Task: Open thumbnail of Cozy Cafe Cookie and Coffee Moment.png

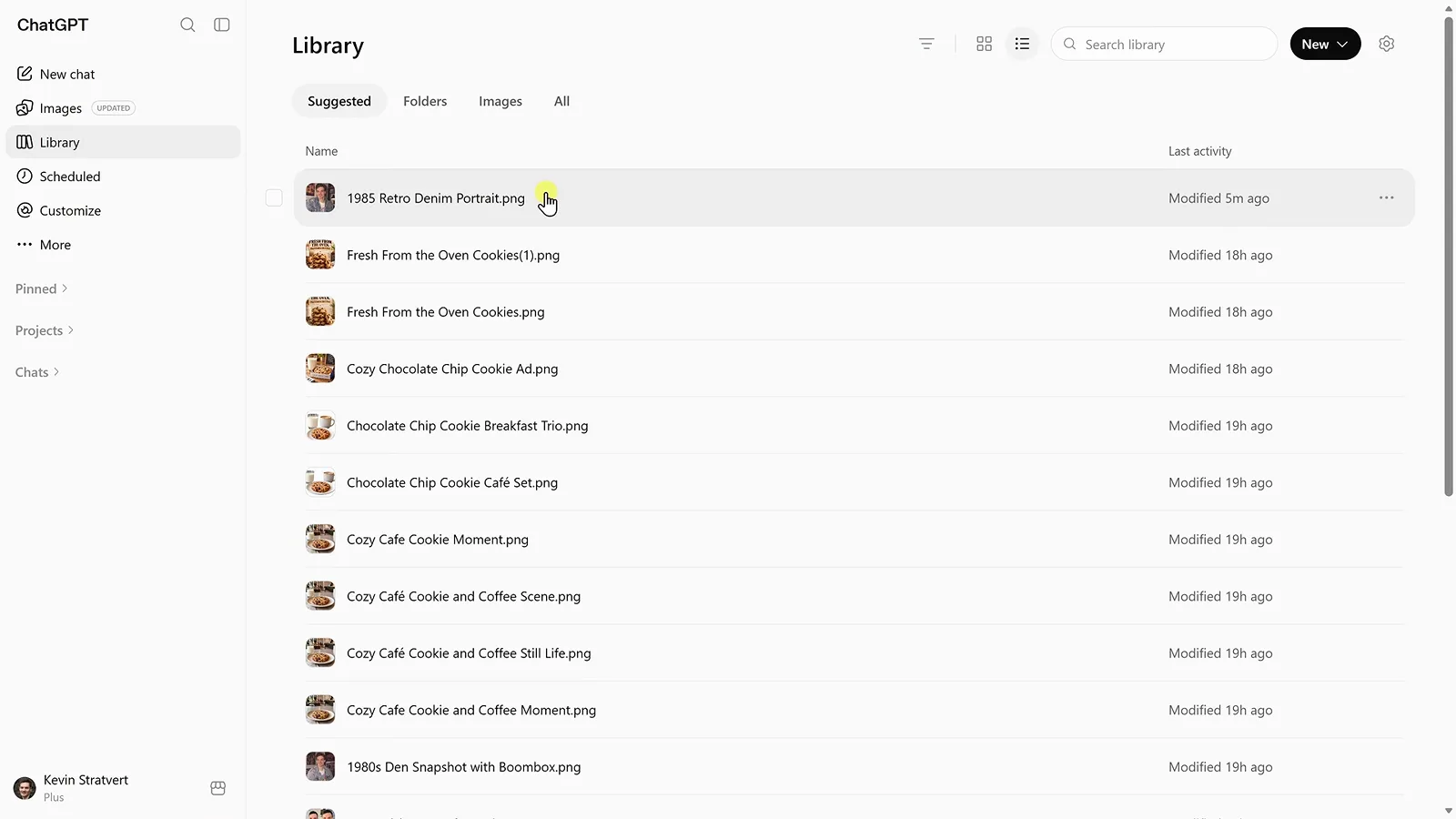Action: coord(320,710)
